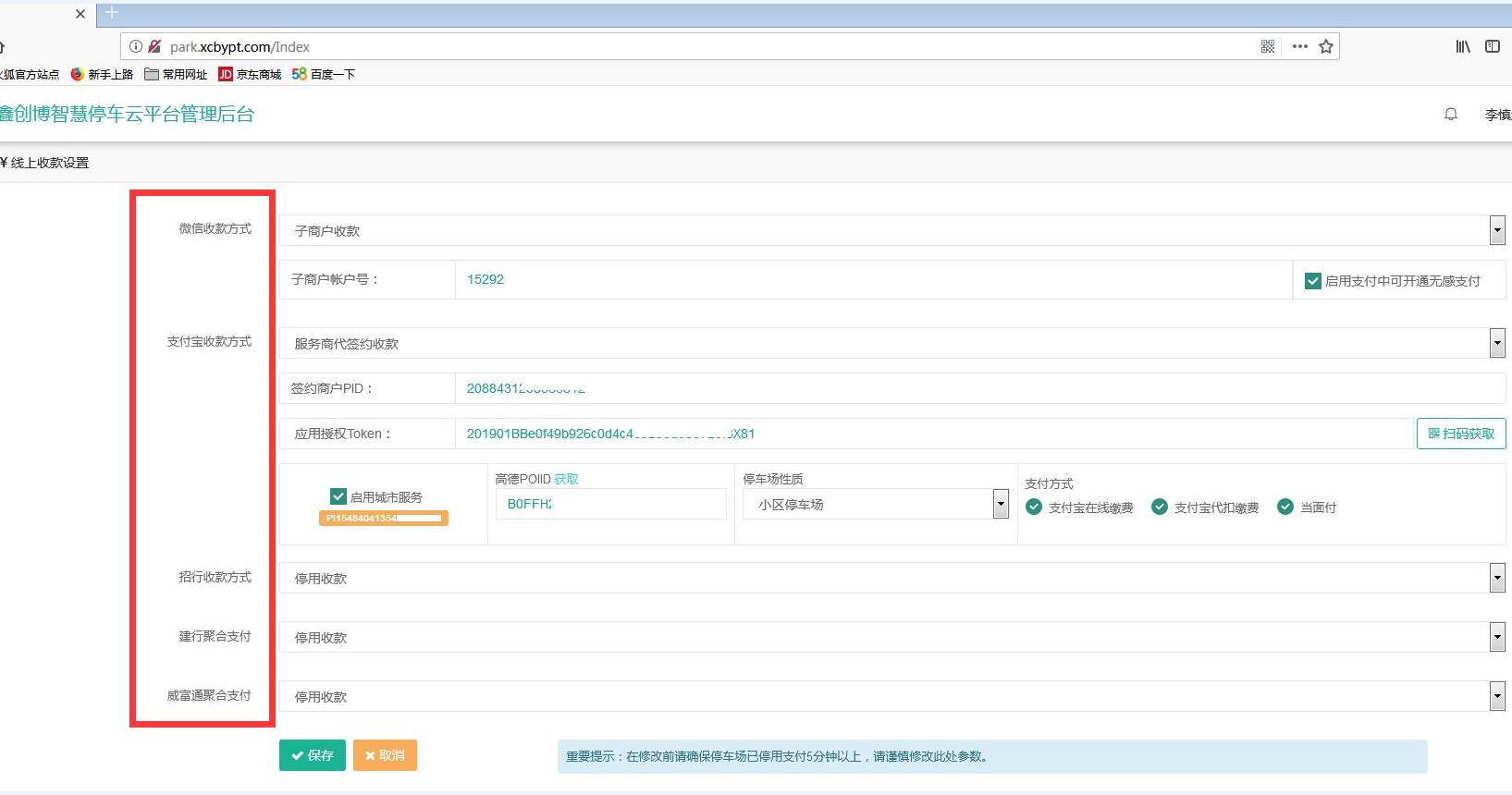1512x795 pixels.
Task: Open the Firefox library icon
Action: tap(1462, 46)
